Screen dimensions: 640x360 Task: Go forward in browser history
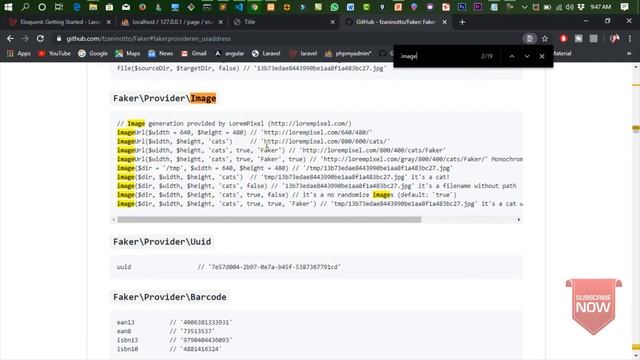[x=25, y=38]
